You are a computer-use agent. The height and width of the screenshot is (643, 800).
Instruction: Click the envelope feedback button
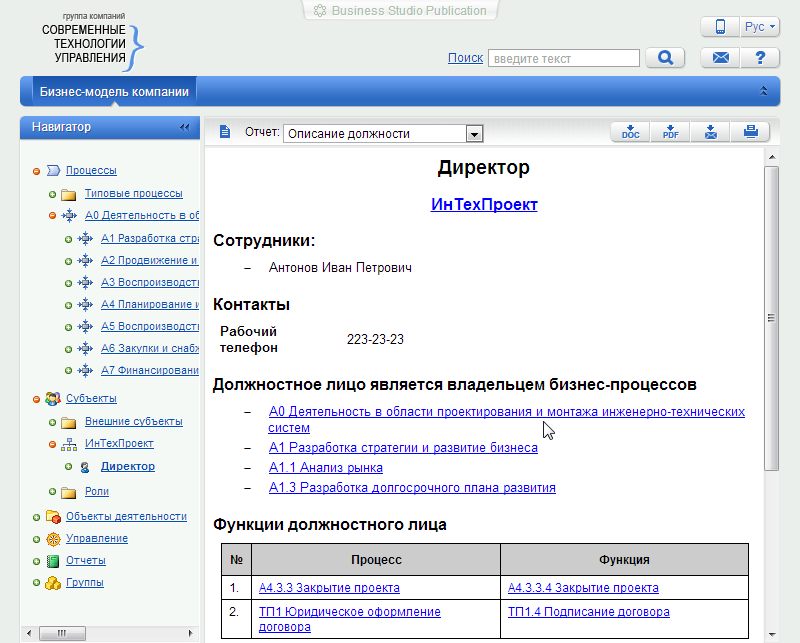[x=719, y=58]
